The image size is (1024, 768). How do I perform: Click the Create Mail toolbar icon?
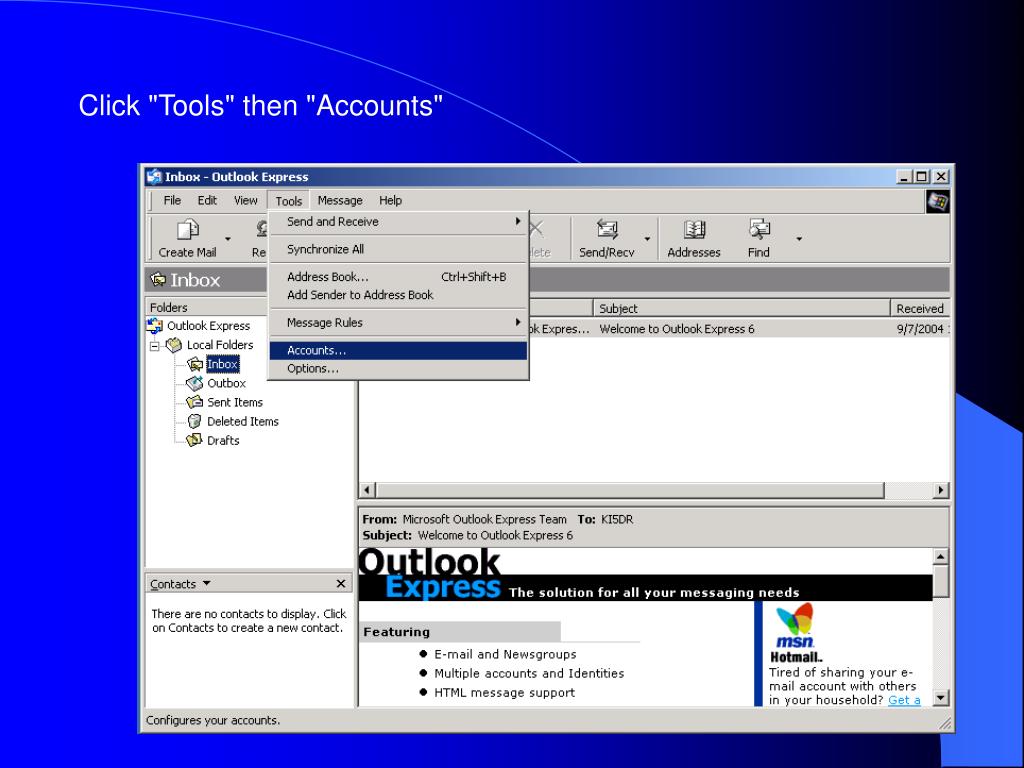(x=187, y=230)
